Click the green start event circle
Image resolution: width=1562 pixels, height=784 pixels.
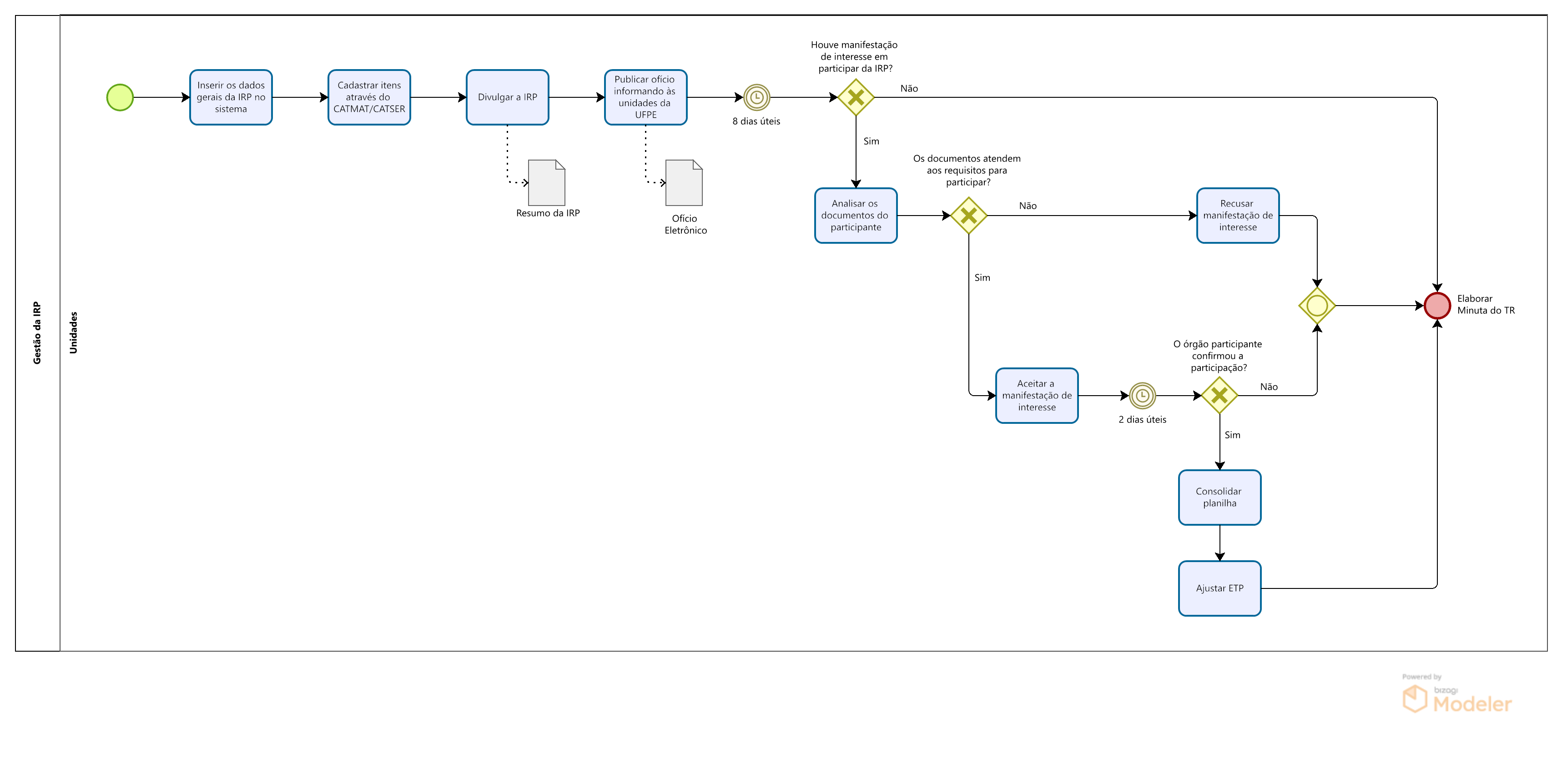[120, 98]
